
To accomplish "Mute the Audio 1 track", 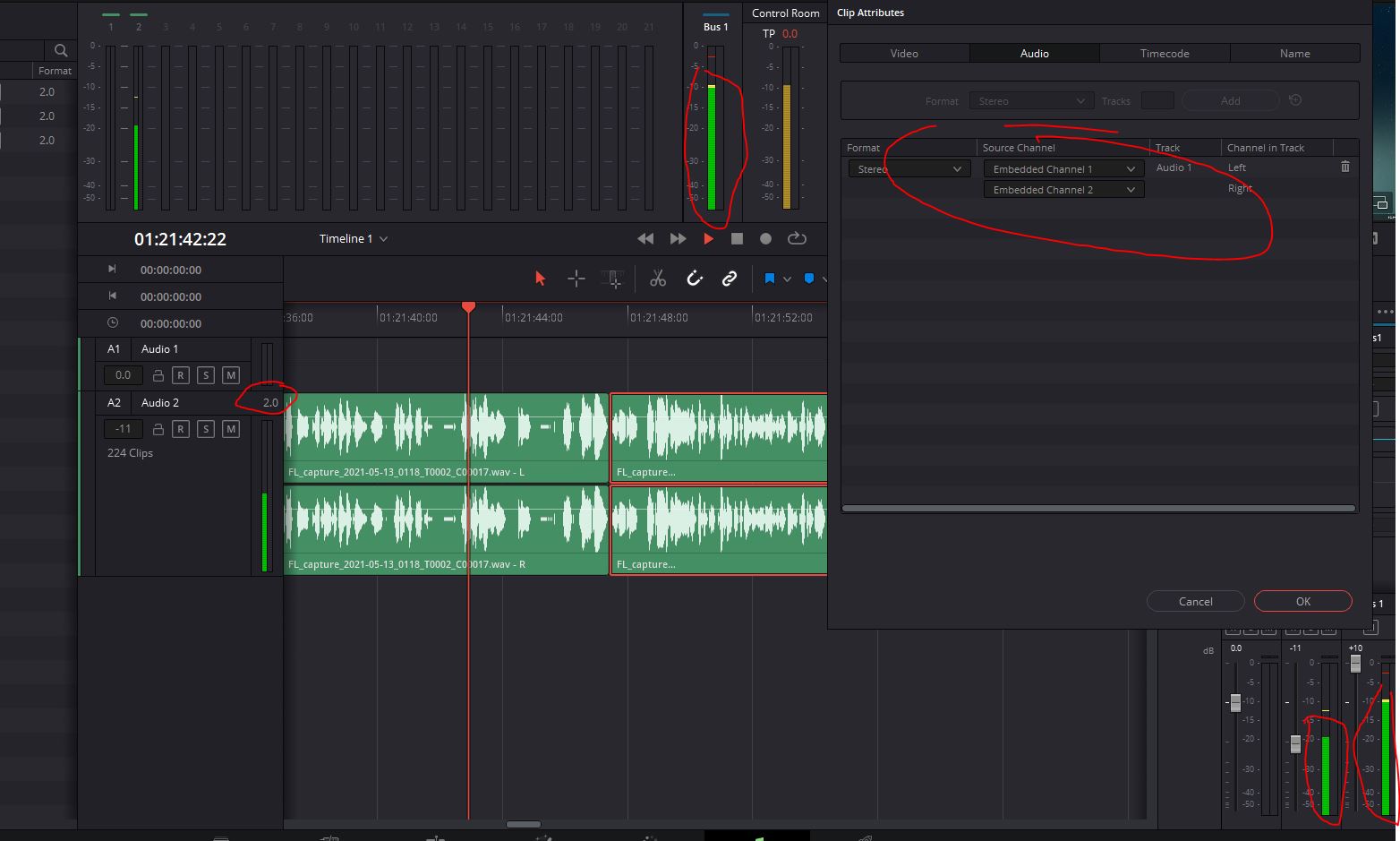I will [x=231, y=375].
